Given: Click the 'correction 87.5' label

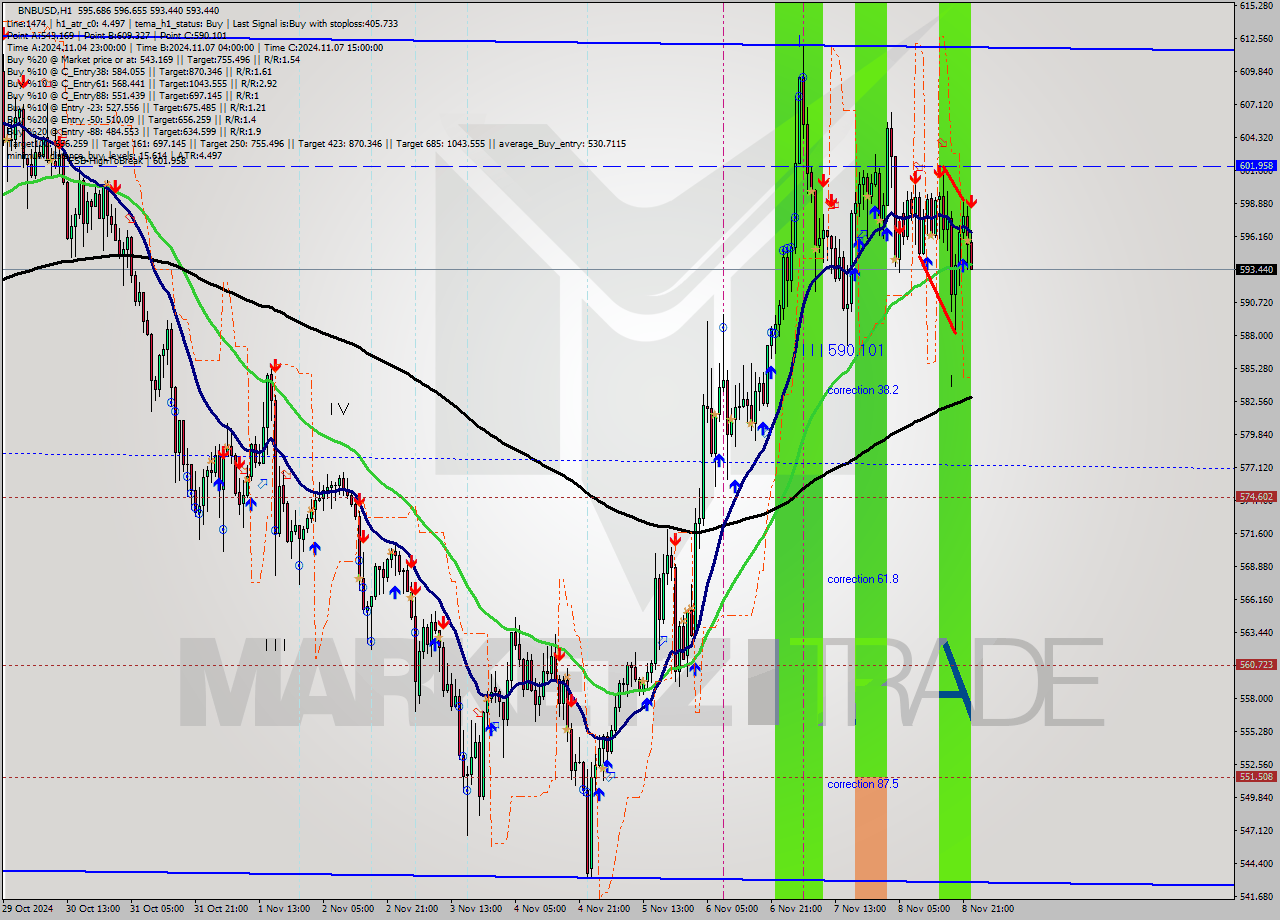Looking at the screenshot, I should (862, 784).
